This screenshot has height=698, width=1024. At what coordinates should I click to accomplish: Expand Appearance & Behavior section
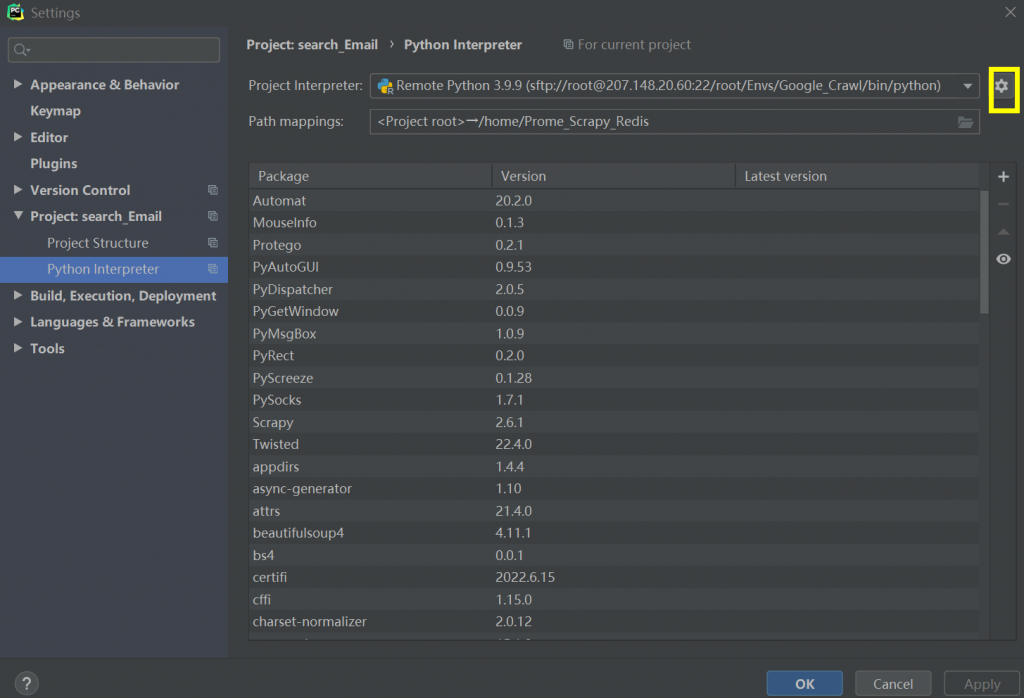18,84
